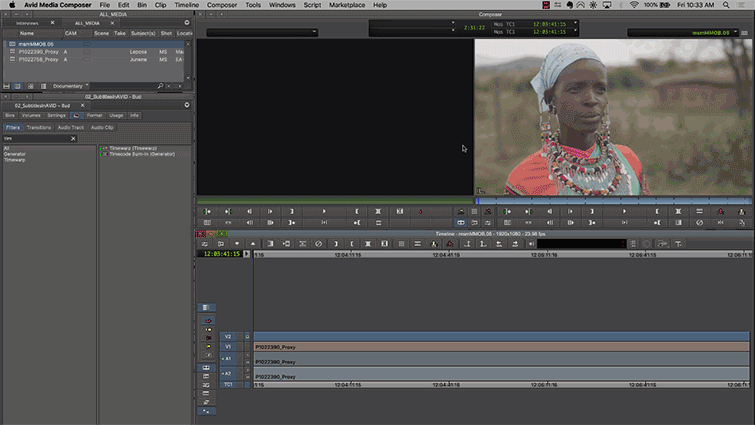
Task: Open the source clip name dropdown
Action: (262, 33)
